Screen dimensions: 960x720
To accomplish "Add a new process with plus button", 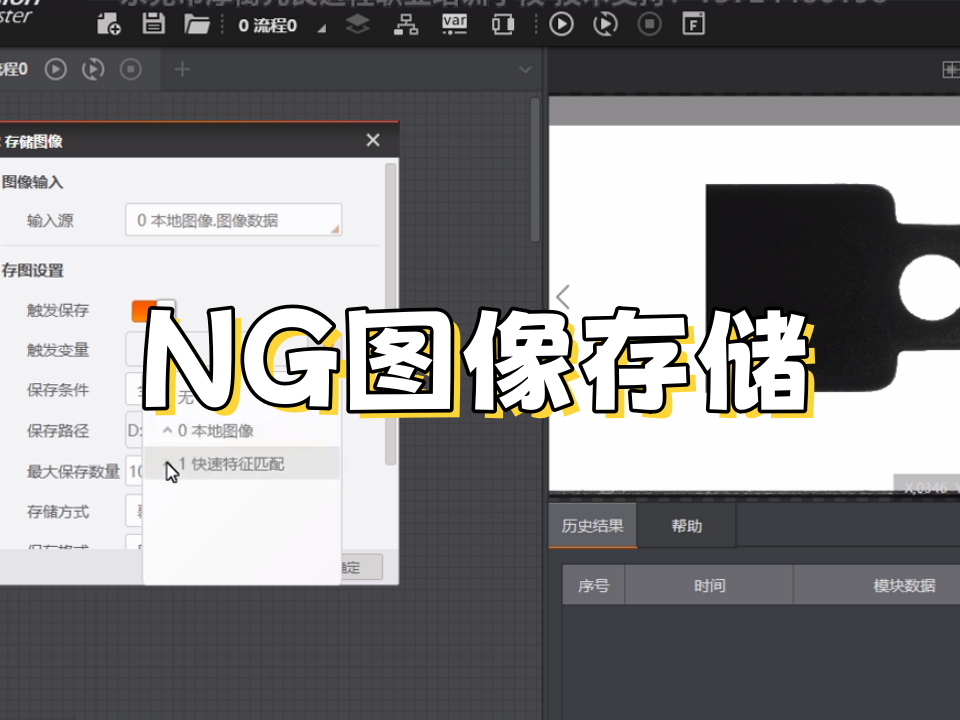I will tap(182, 69).
